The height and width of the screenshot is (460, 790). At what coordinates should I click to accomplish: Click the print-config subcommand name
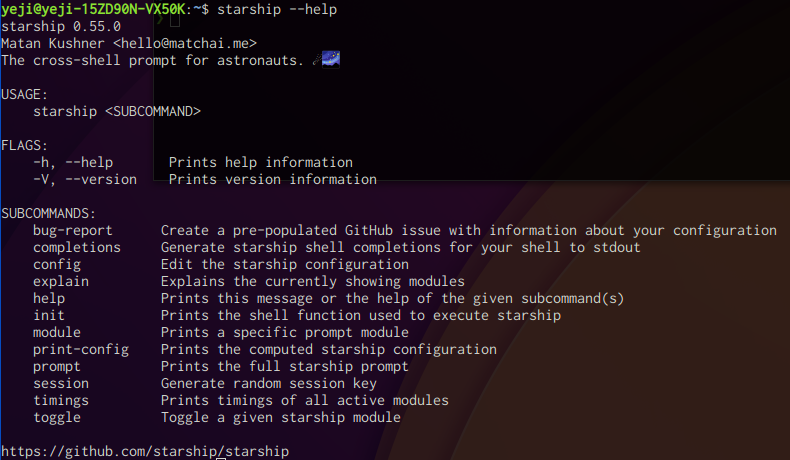click(80, 349)
